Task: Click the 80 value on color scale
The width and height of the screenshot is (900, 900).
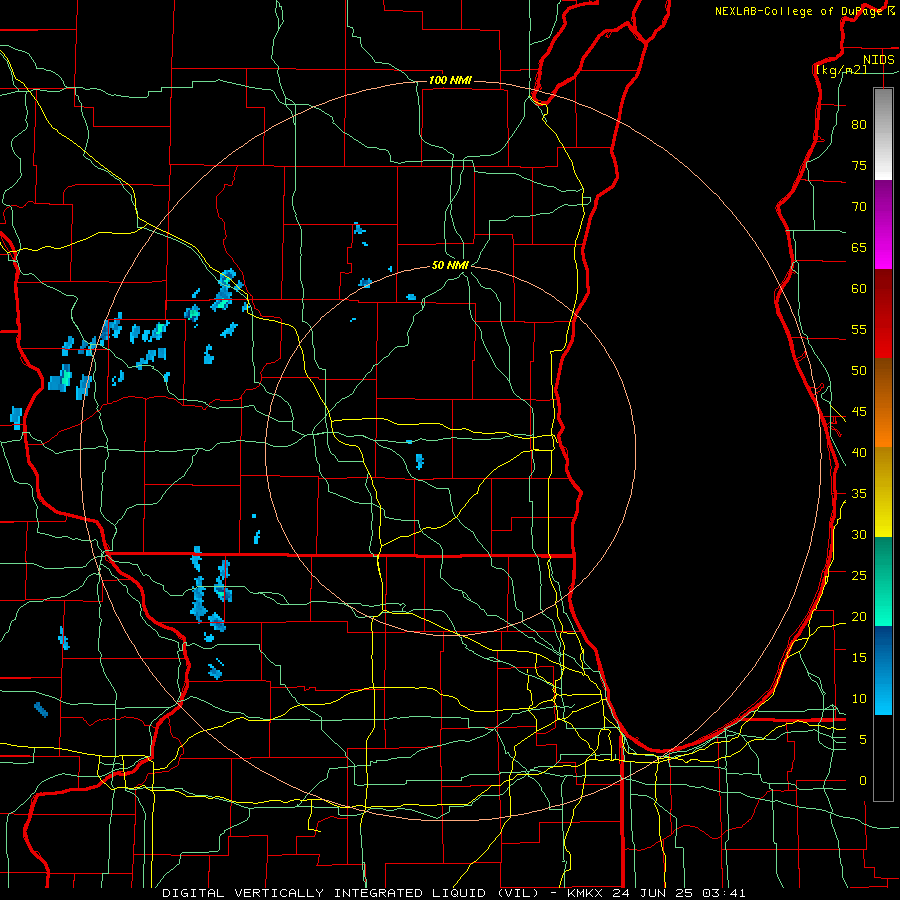Action: click(859, 125)
